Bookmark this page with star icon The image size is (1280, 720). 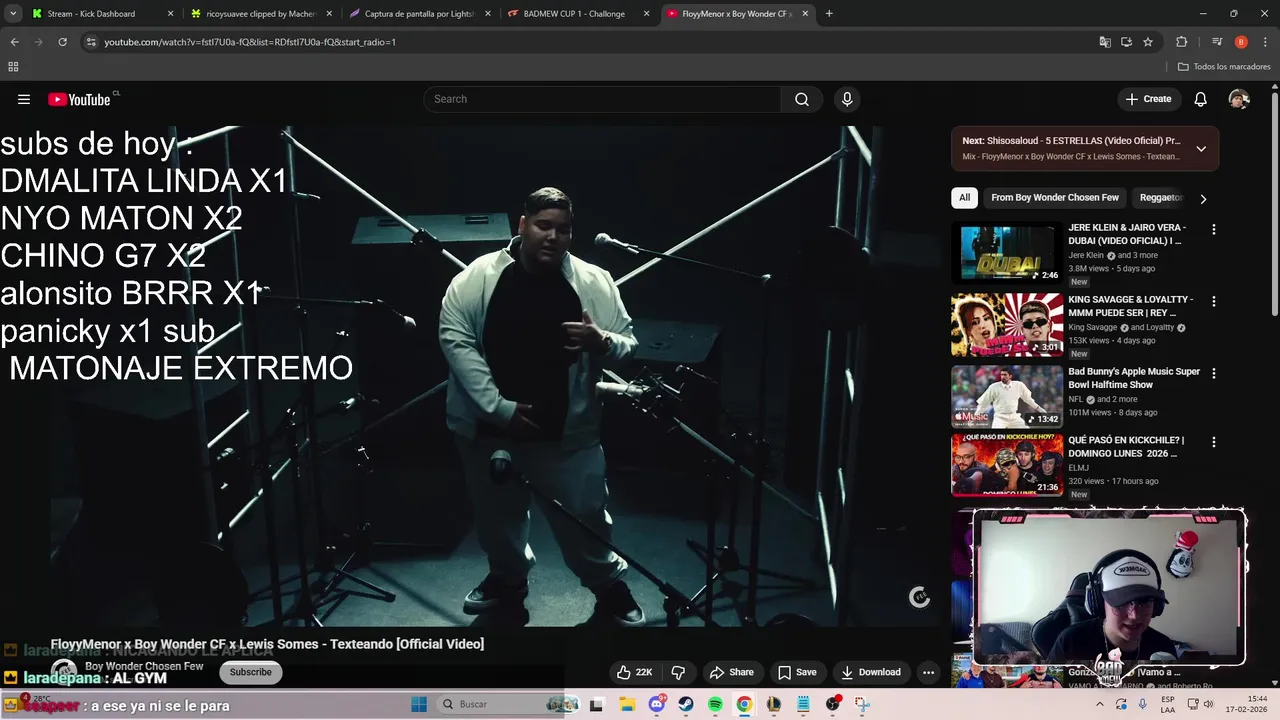tap(1148, 42)
